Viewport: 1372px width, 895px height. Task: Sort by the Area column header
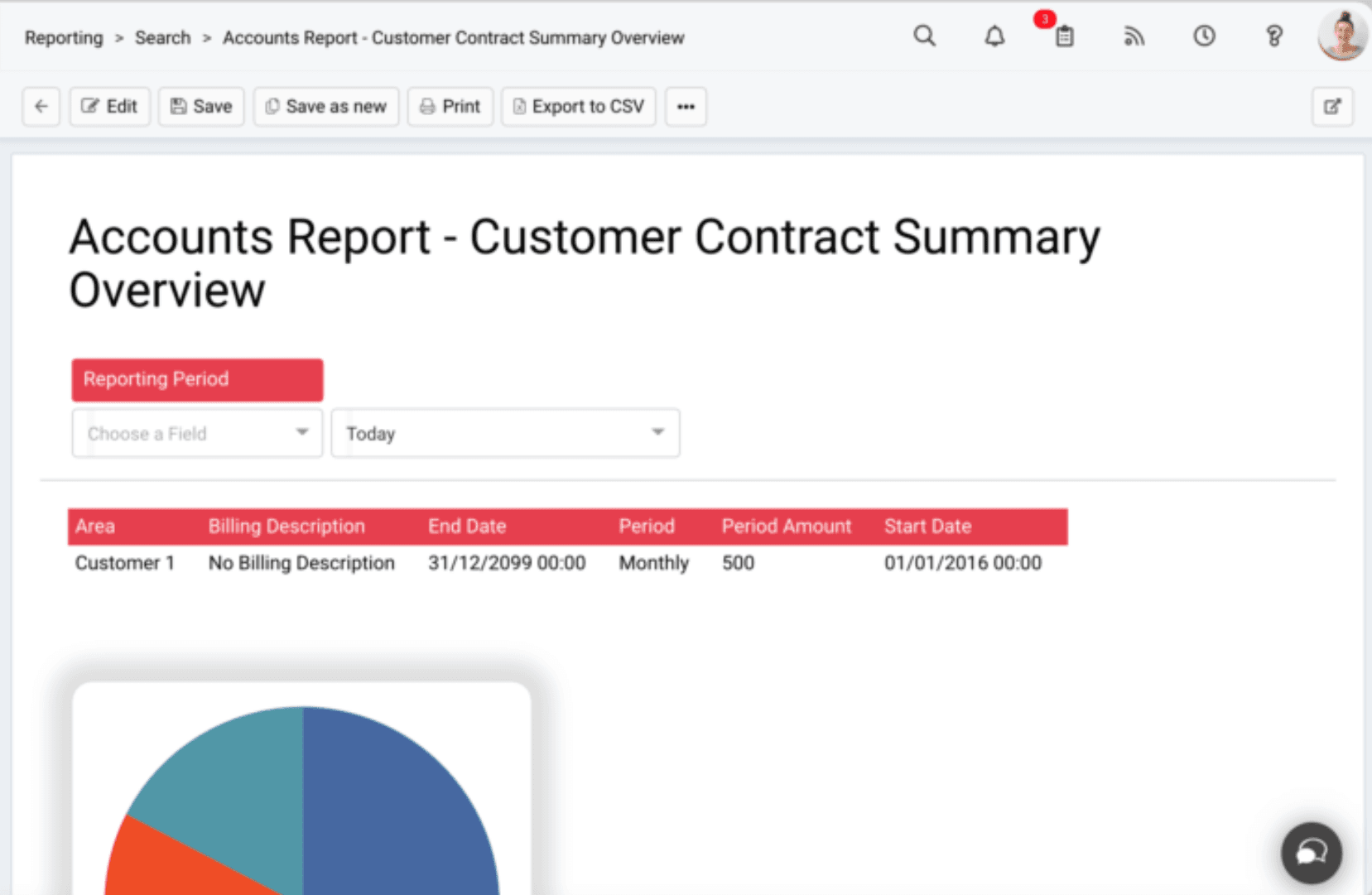tap(95, 527)
